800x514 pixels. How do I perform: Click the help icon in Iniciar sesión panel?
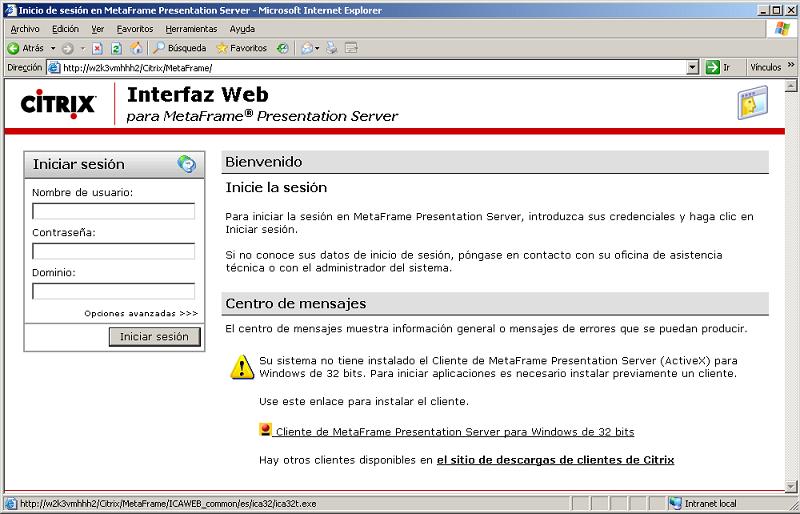click(x=186, y=164)
